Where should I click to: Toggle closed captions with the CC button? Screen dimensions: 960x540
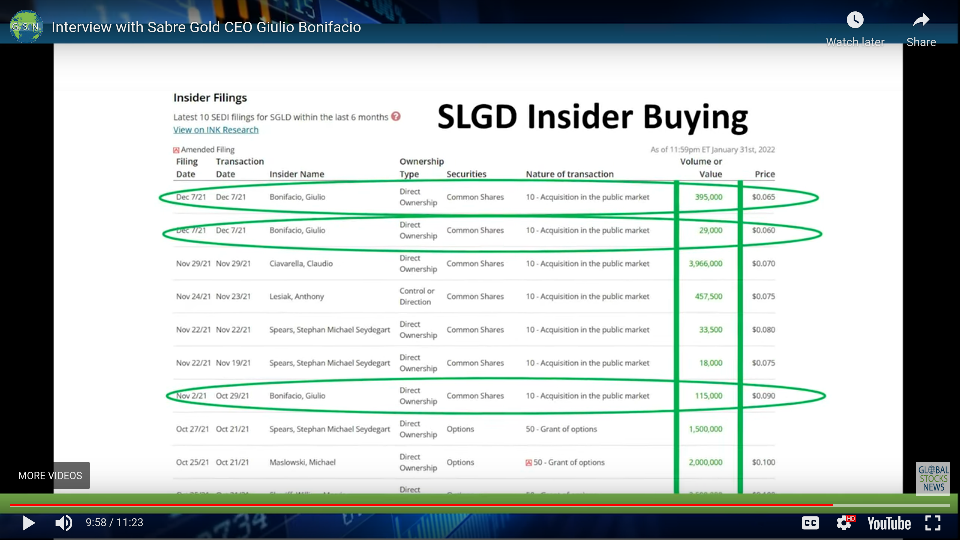[810, 523]
